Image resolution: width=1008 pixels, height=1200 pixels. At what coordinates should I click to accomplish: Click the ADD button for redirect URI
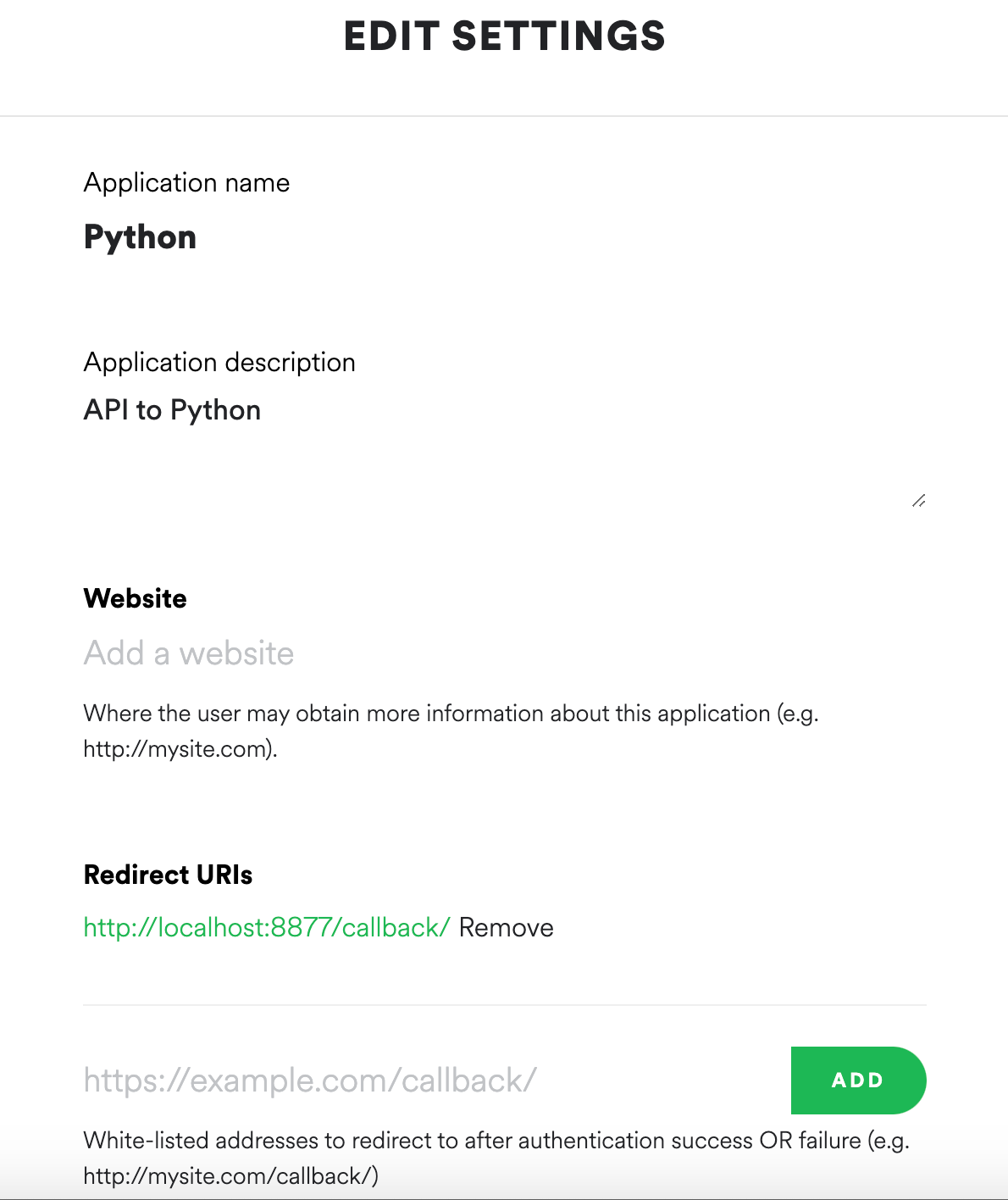point(857,1080)
